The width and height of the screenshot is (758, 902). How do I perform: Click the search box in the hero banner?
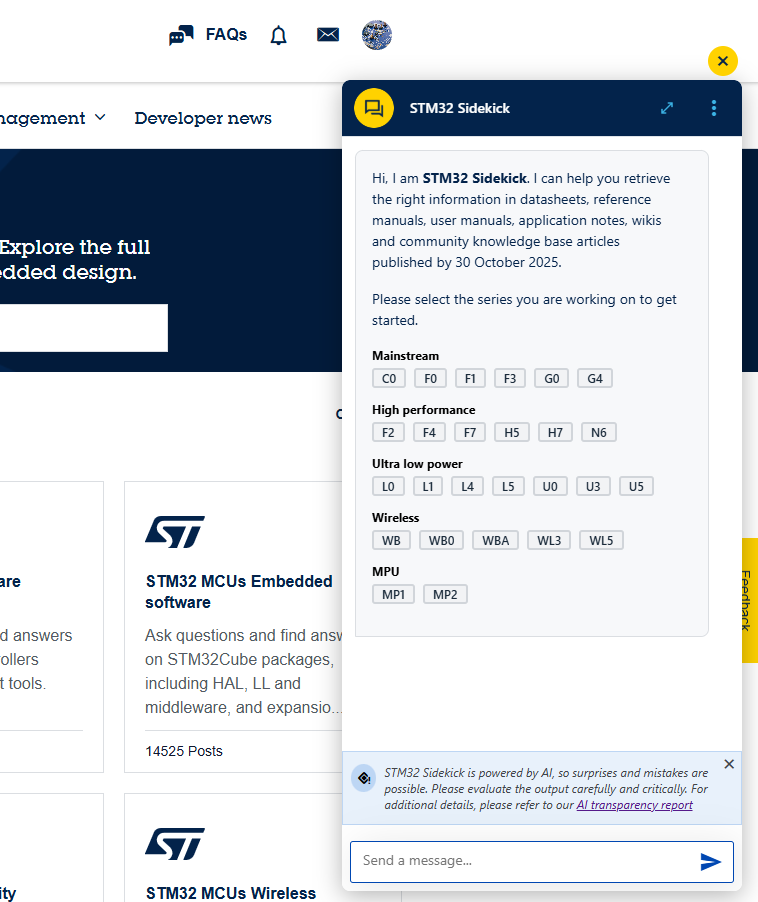point(84,328)
